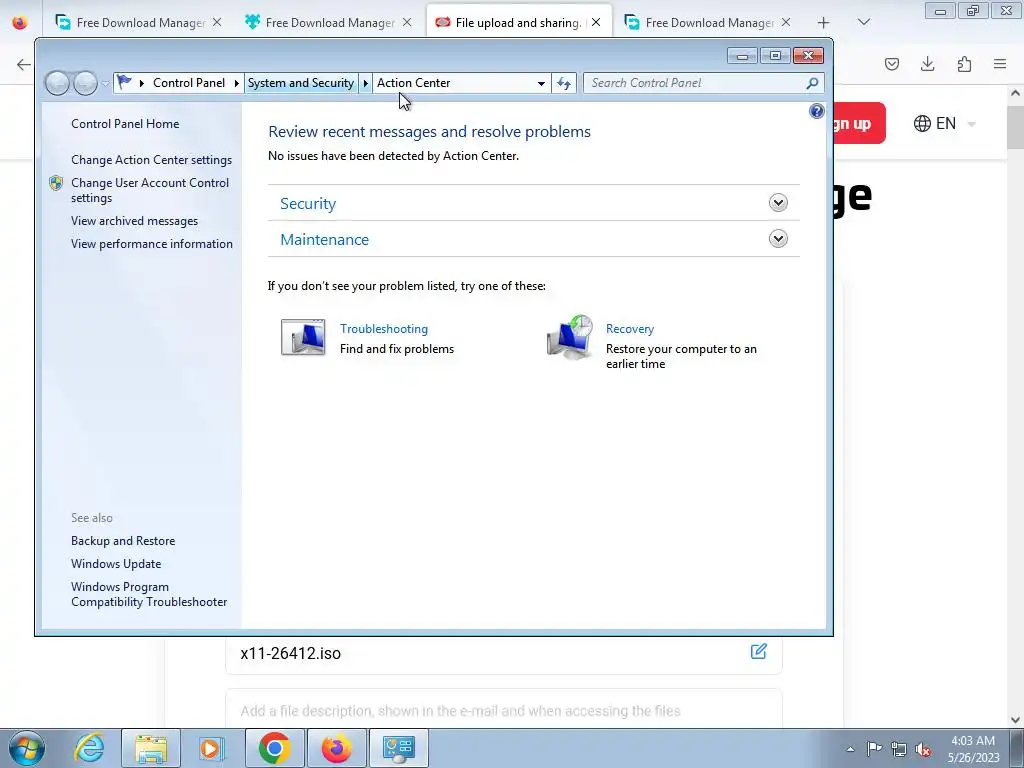Open Change User Account Control settings
This screenshot has height=768, width=1024.
click(x=150, y=190)
